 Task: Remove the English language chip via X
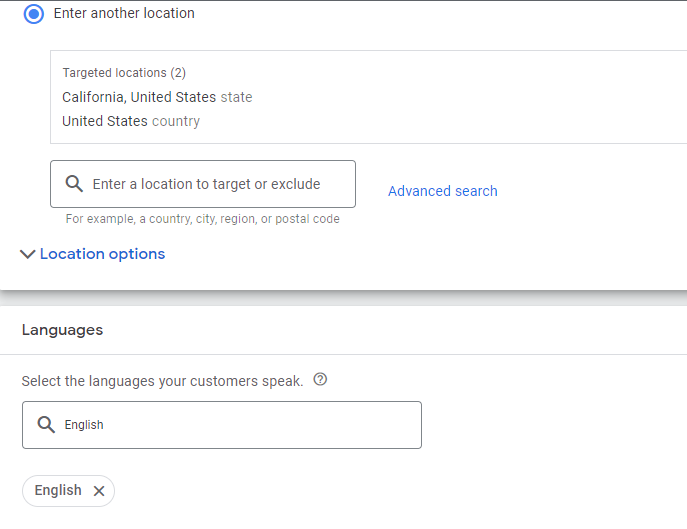pos(99,491)
